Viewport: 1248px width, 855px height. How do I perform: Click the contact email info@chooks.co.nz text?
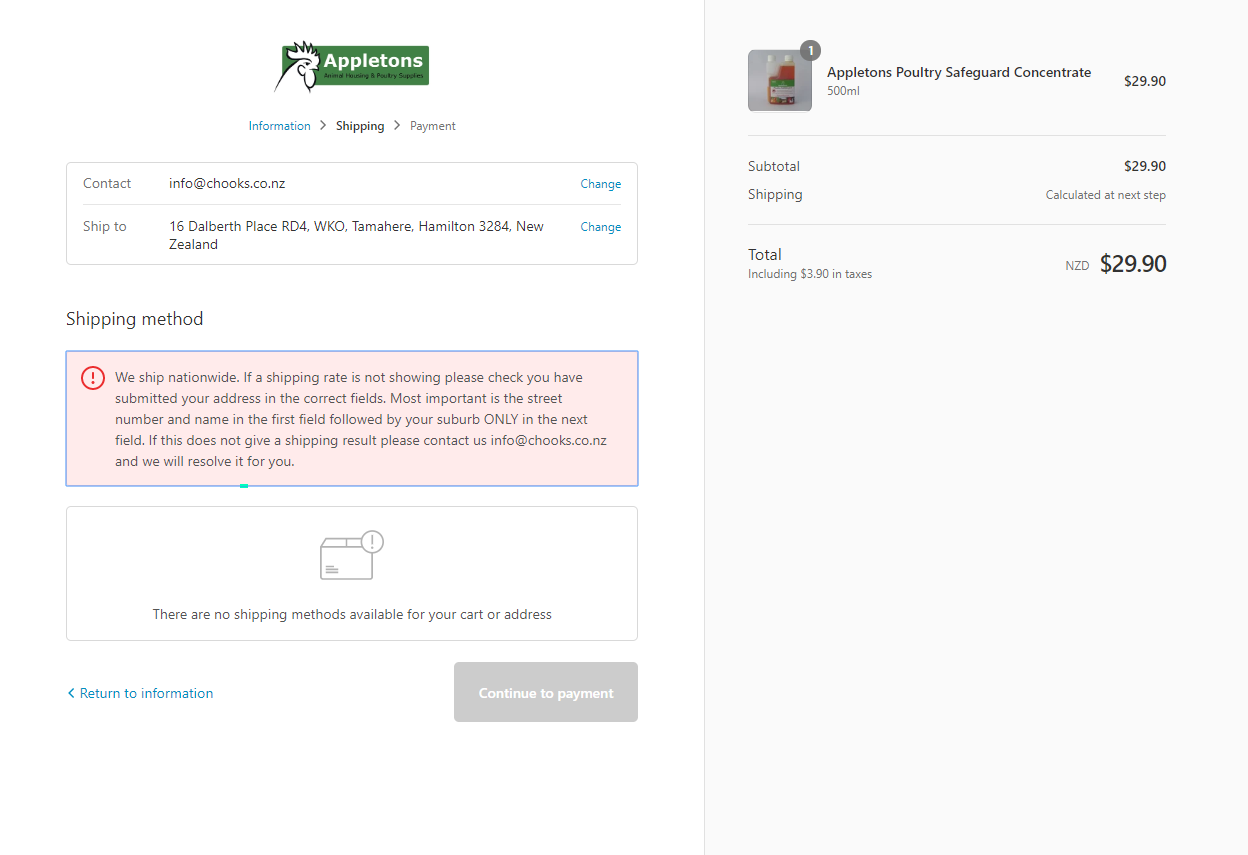227,184
